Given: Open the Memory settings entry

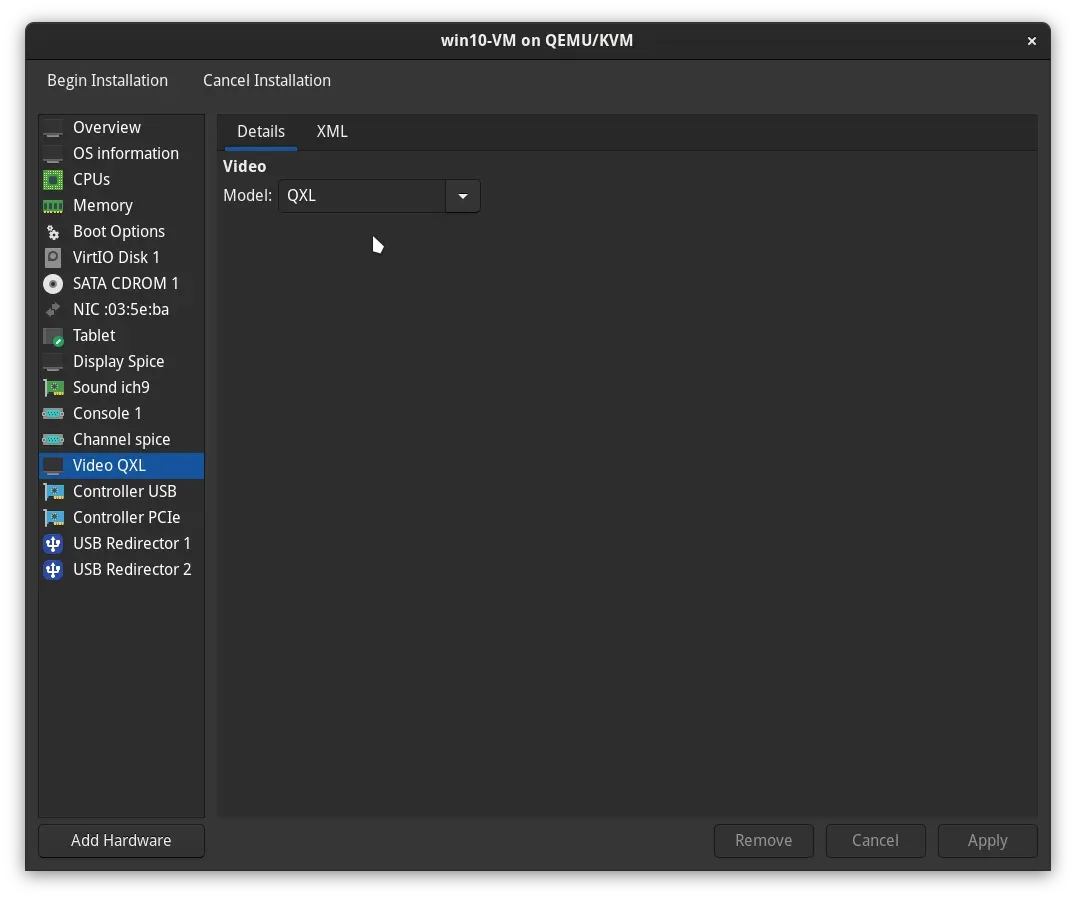Looking at the screenshot, I should (121, 206).
